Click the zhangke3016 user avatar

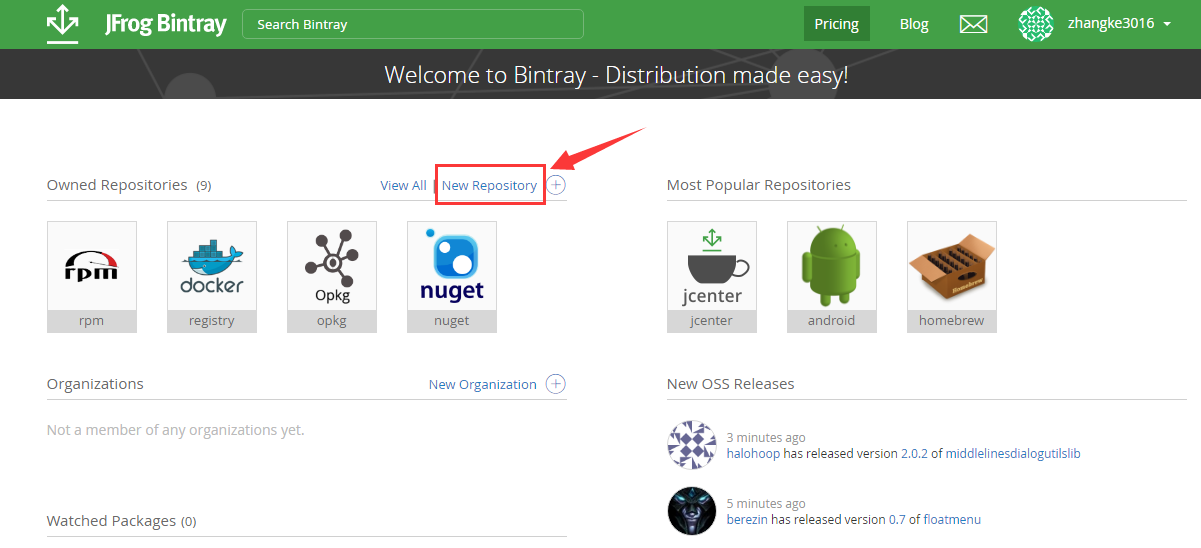tap(1036, 24)
